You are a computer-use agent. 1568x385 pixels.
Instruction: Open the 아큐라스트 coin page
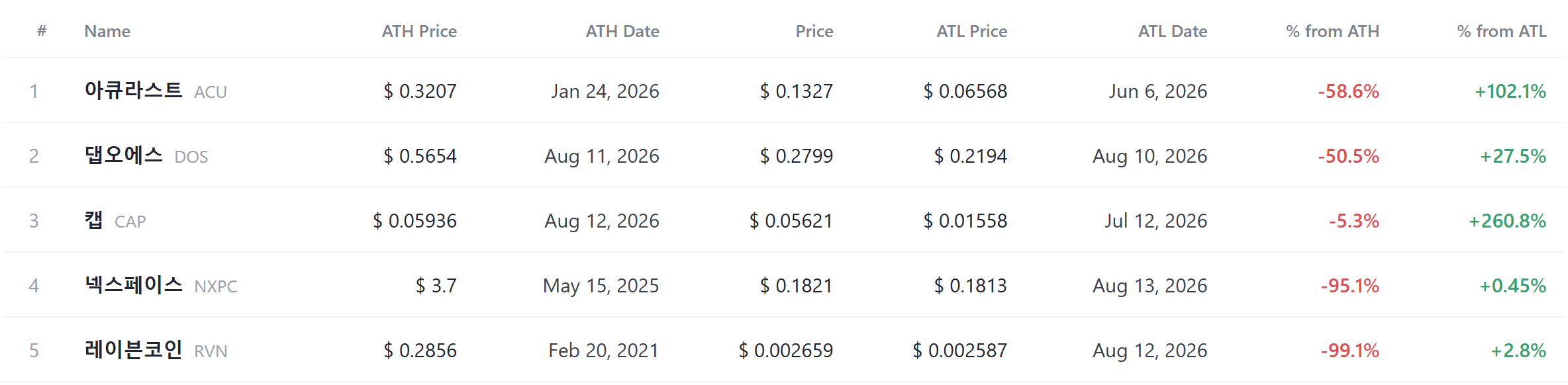(133, 90)
